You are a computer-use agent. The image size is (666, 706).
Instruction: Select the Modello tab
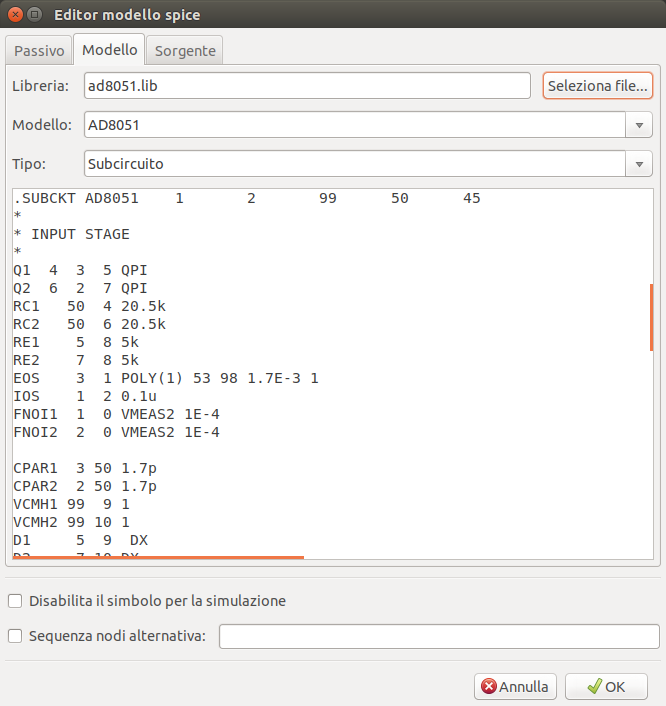[x=109, y=50]
